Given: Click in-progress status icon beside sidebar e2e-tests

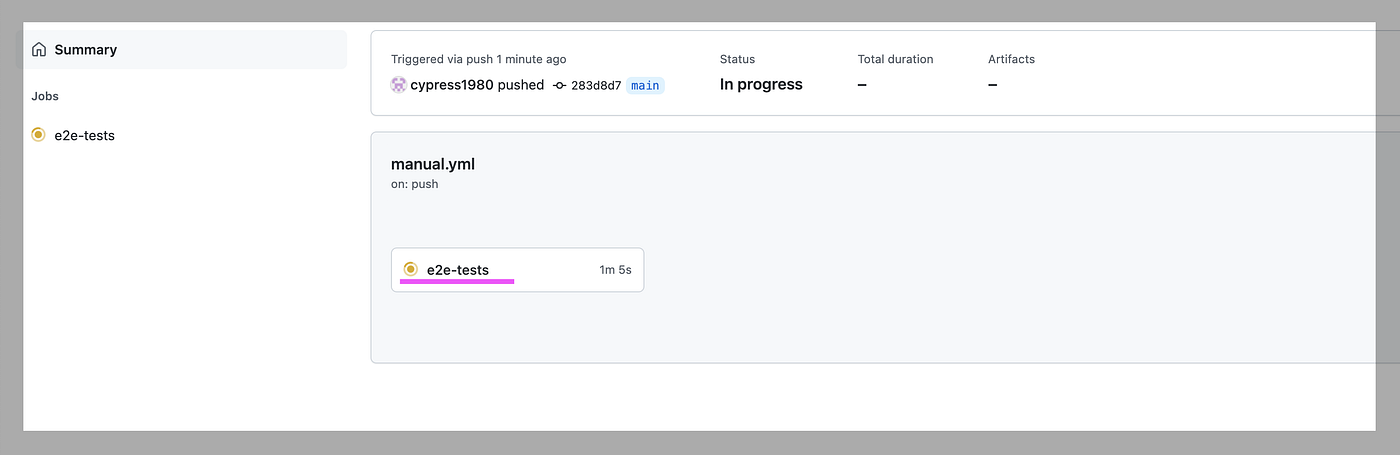Looking at the screenshot, I should 39,135.
